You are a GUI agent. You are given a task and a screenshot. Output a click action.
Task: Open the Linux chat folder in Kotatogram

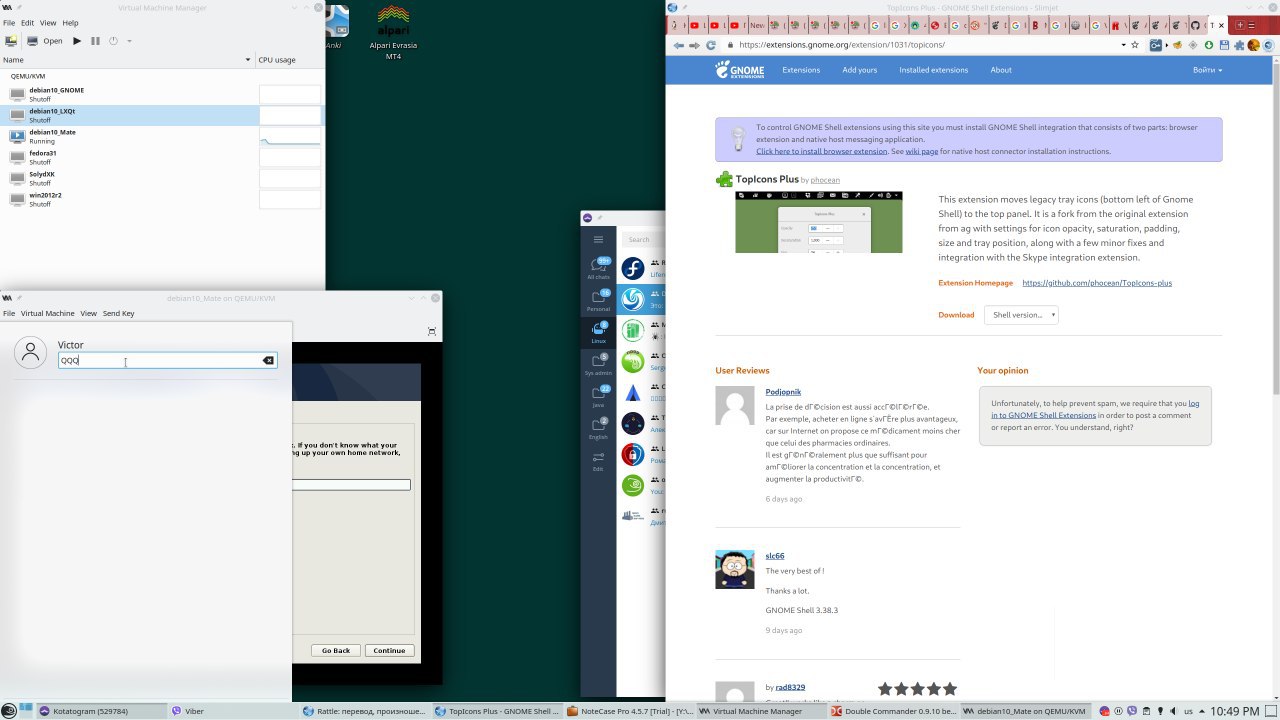click(x=598, y=332)
